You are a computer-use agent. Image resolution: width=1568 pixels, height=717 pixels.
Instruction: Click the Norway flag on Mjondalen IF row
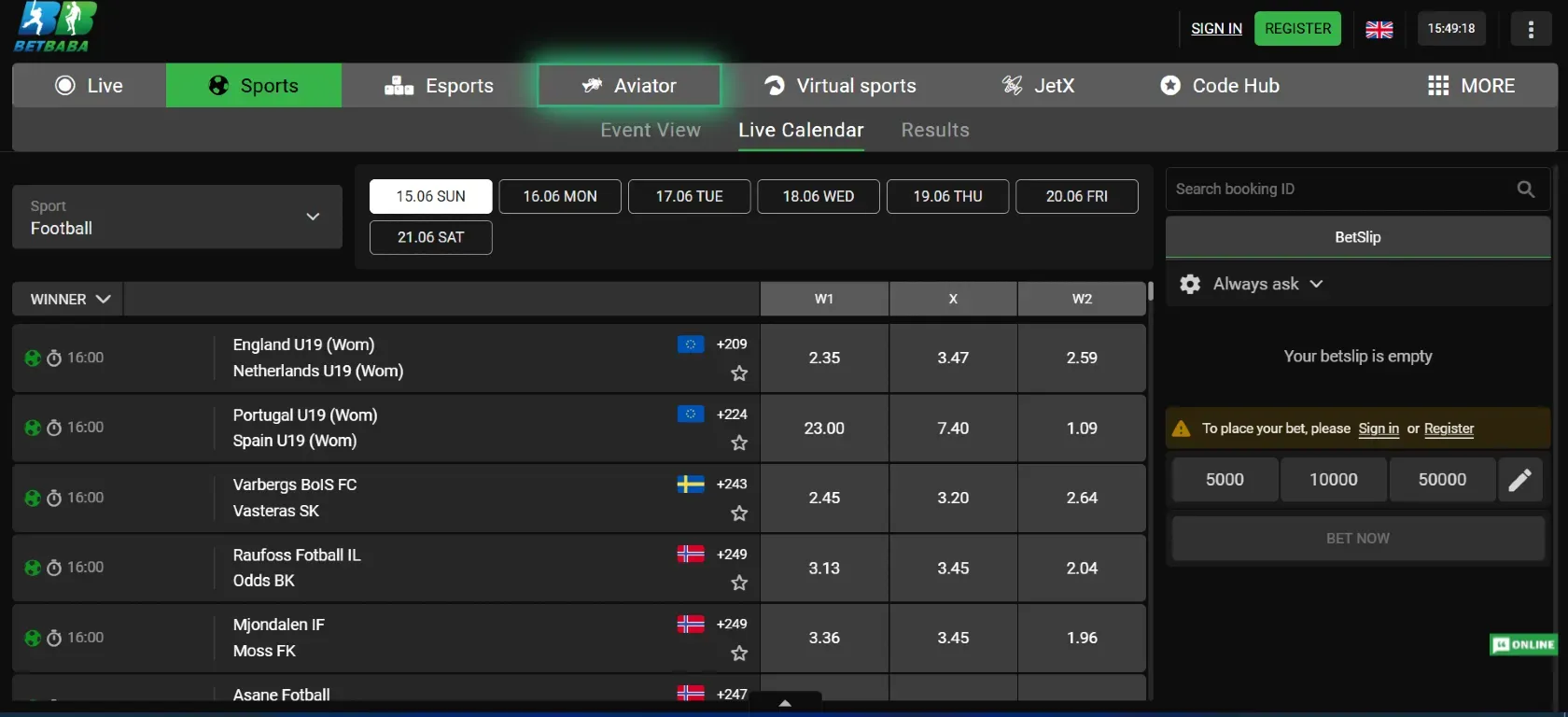coord(691,624)
